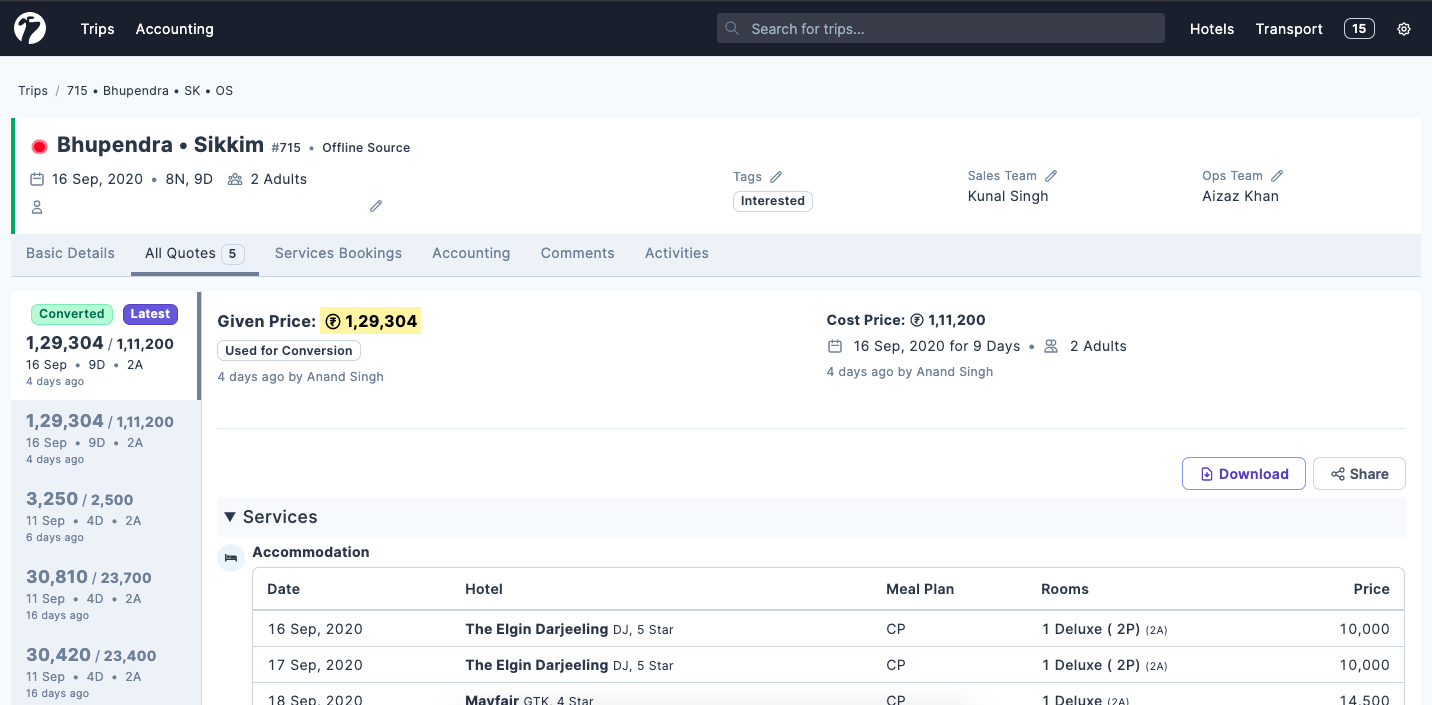Open settings via the gear icon
1432x705 pixels.
pos(1404,29)
